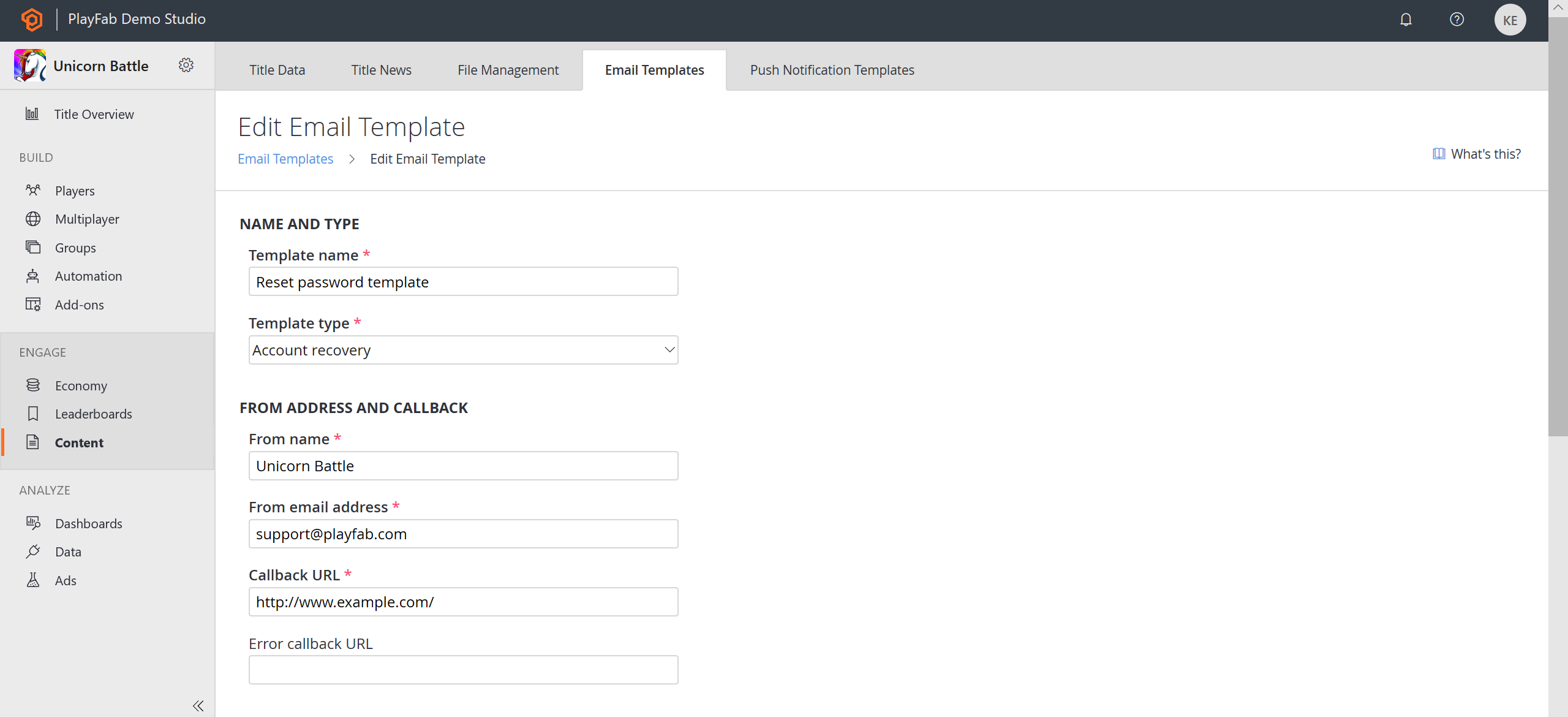1568x717 pixels.
Task: Click the Content sidebar icon
Action: (32, 441)
